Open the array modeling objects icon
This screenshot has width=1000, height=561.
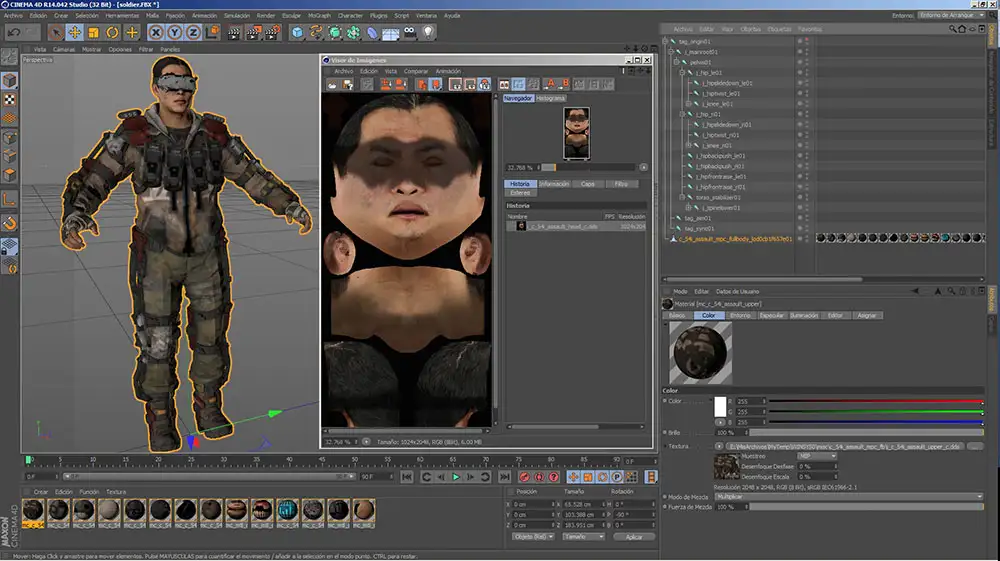tap(353, 32)
